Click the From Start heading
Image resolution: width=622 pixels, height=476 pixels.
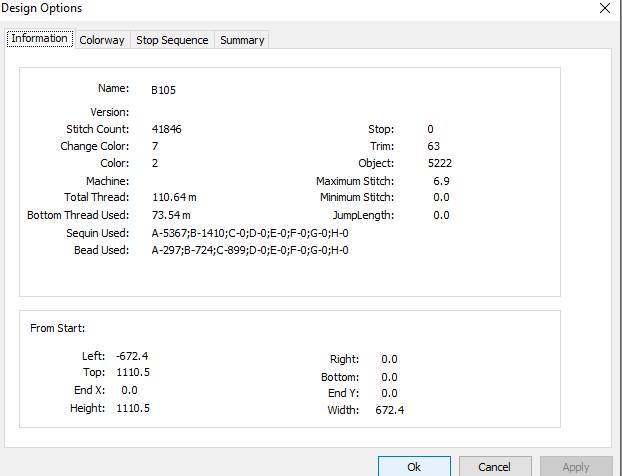pos(58,328)
